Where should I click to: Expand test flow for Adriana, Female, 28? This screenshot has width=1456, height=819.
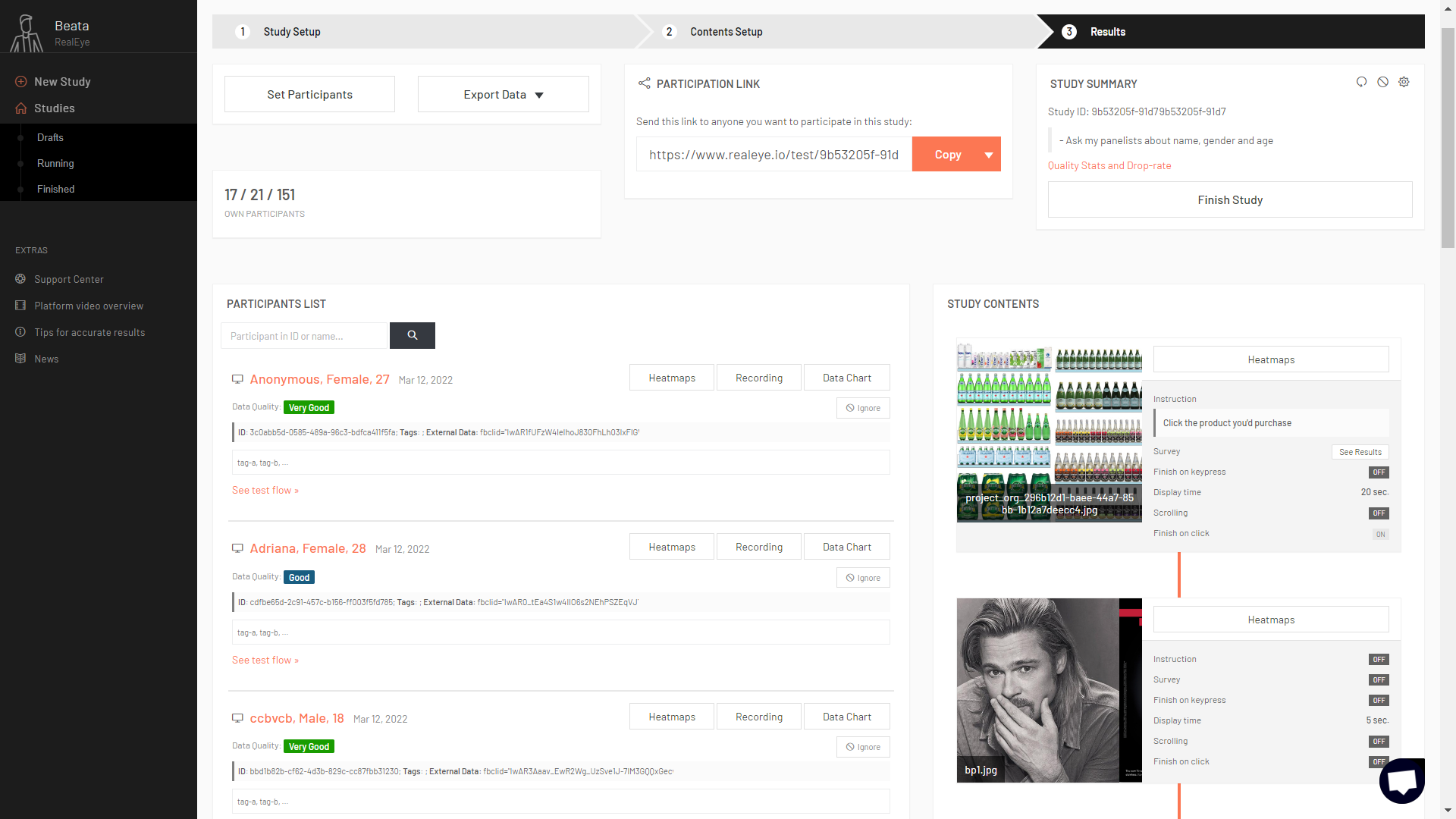tap(265, 660)
